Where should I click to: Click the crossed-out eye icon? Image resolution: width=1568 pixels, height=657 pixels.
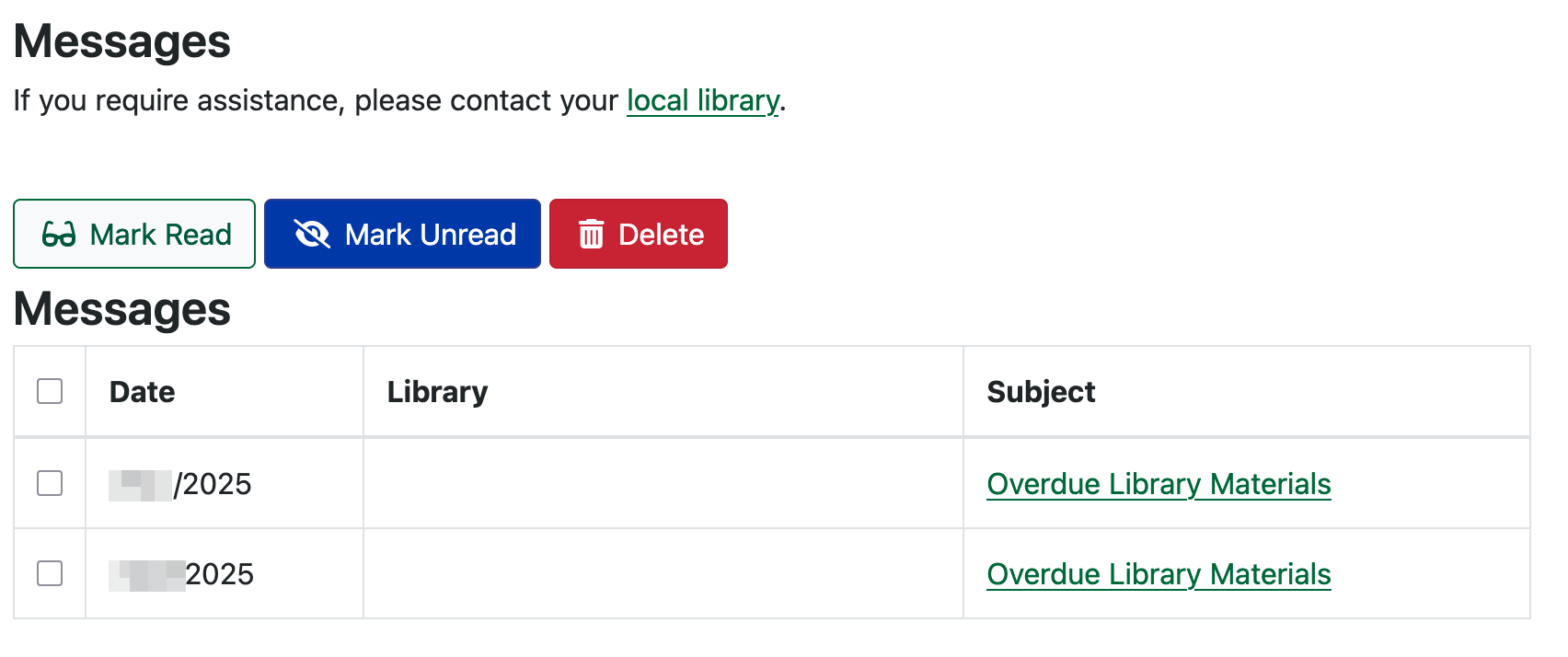pyautogui.click(x=312, y=235)
